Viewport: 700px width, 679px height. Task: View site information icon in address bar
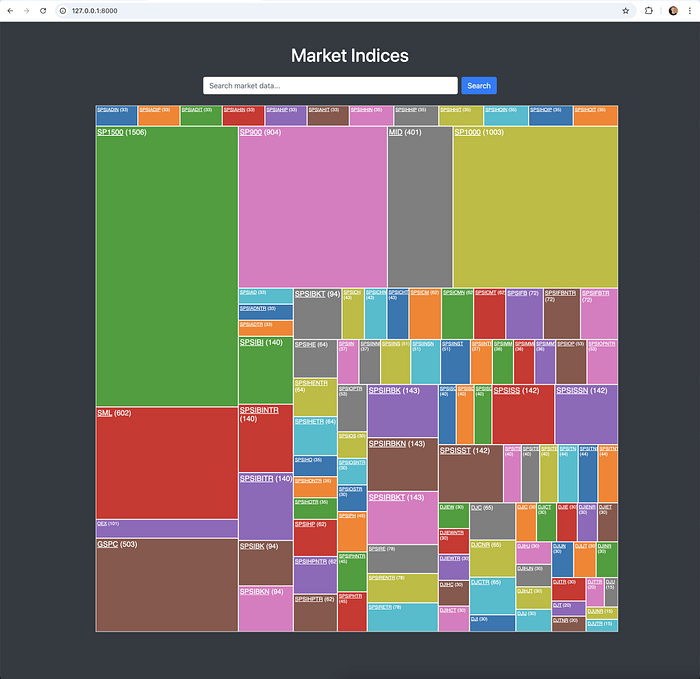(63, 11)
